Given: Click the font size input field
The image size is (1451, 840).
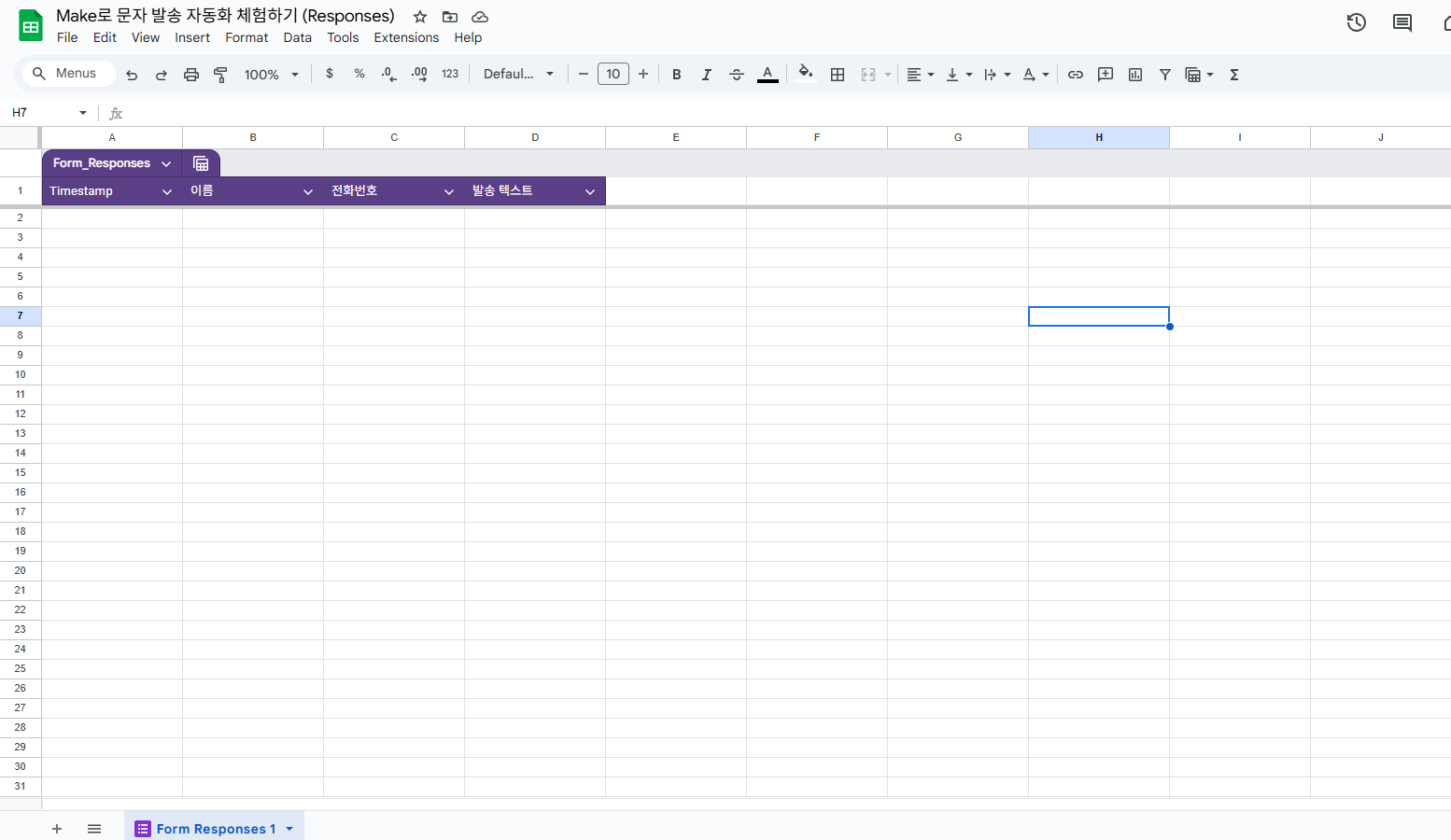Looking at the screenshot, I should pos(613,75).
